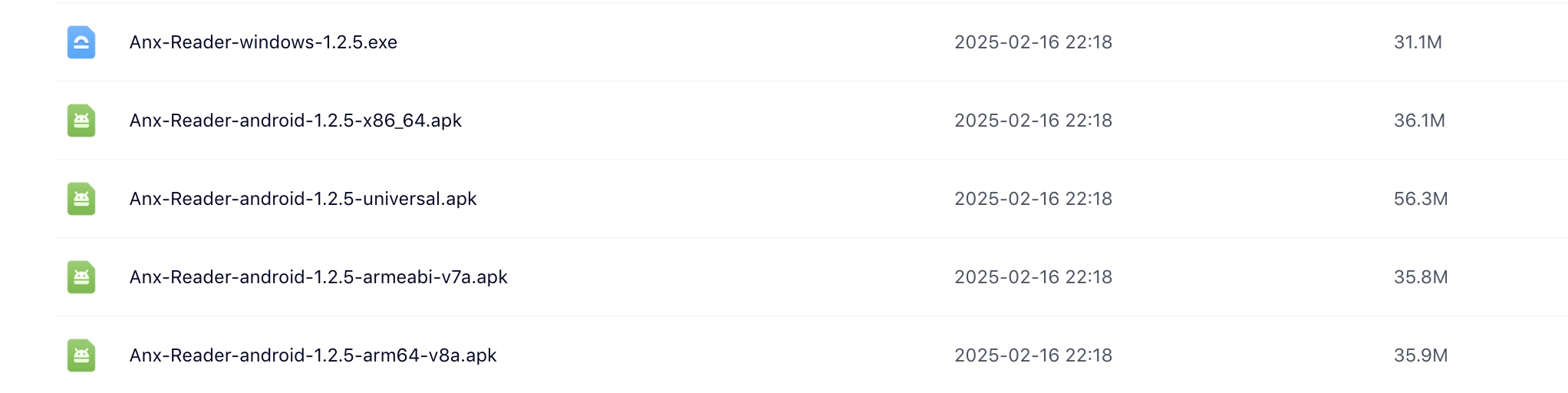Viewport: 1568px width, 393px height.
Task: Open the Anx-Reader-android-1.2.5-armeabi-v7a.apk file
Action: tap(318, 277)
